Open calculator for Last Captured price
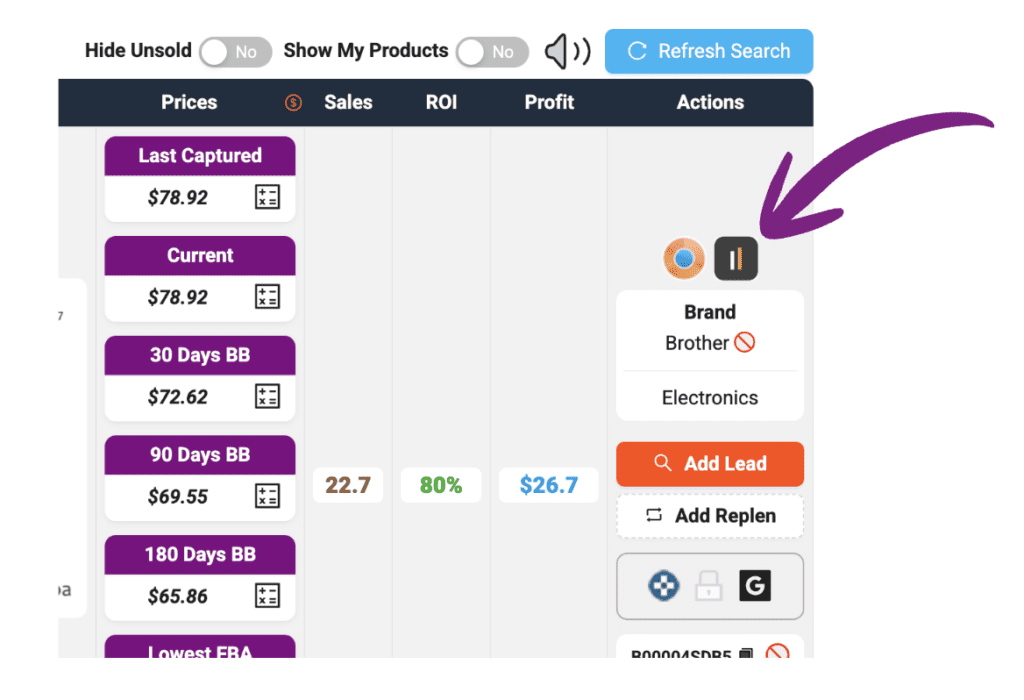This screenshot has height=700, width=1024. pos(267,197)
